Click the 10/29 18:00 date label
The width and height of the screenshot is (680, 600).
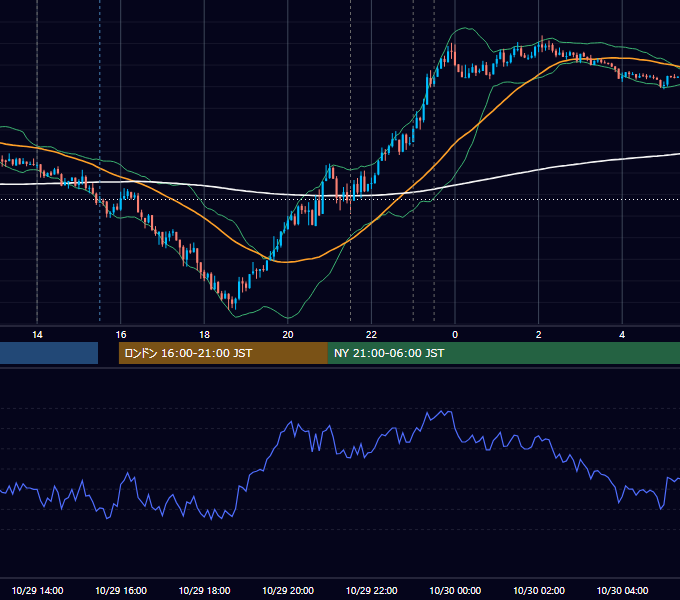pyautogui.click(x=204, y=590)
